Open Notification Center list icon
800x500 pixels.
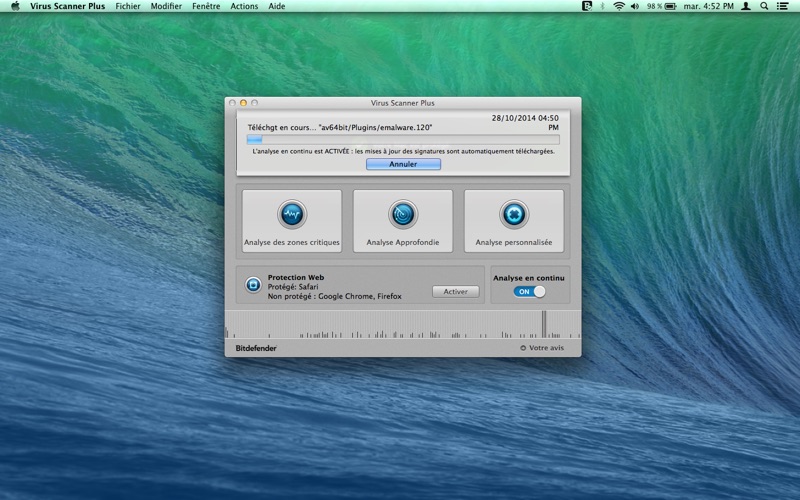[x=782, y=6]
